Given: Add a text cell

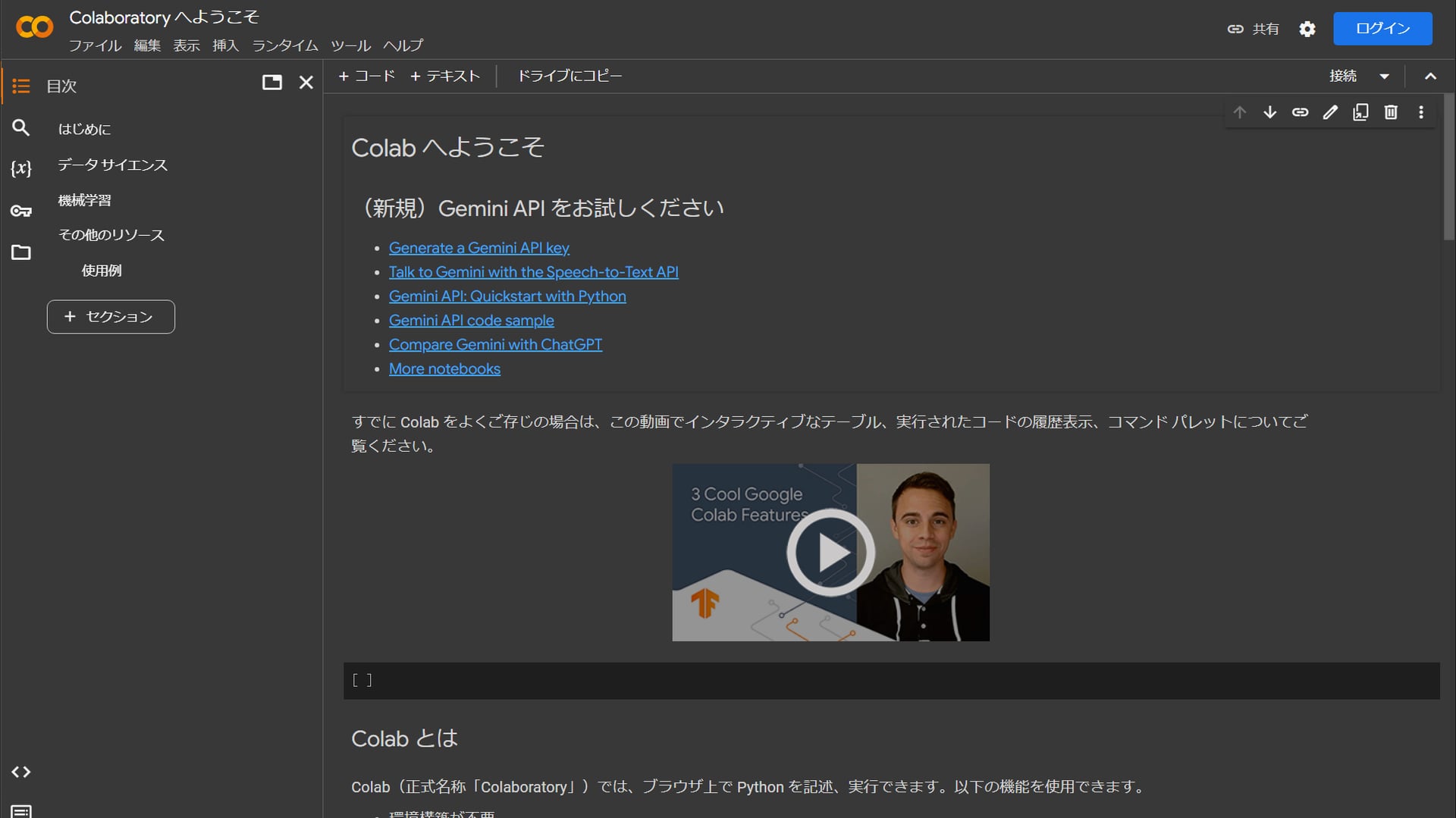Looking at the screenshot, I should point(445,76).
